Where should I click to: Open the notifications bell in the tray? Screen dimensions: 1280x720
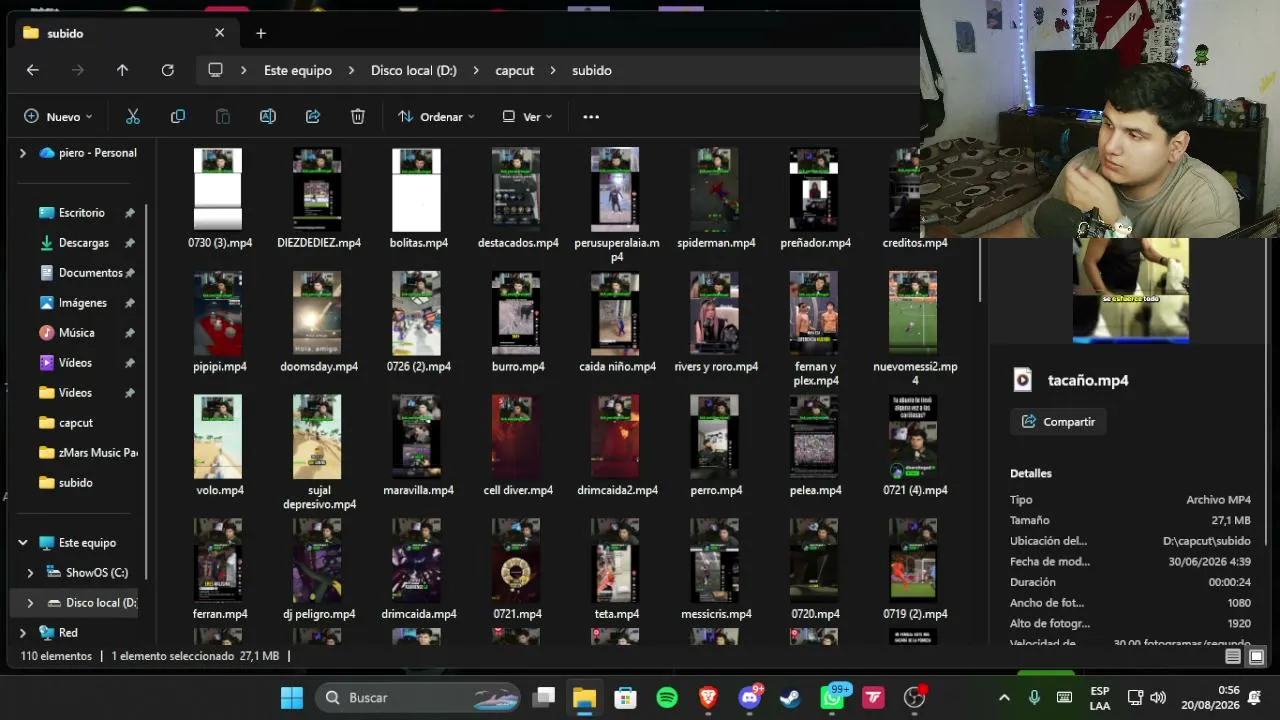coord(1255,697)
